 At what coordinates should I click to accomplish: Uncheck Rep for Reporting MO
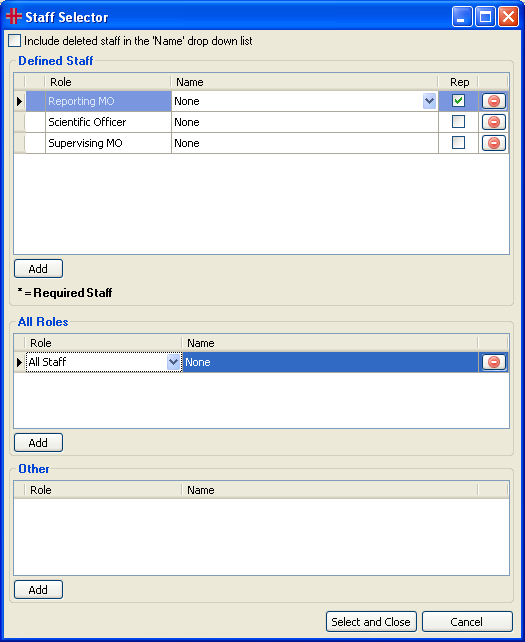[458, 101]
